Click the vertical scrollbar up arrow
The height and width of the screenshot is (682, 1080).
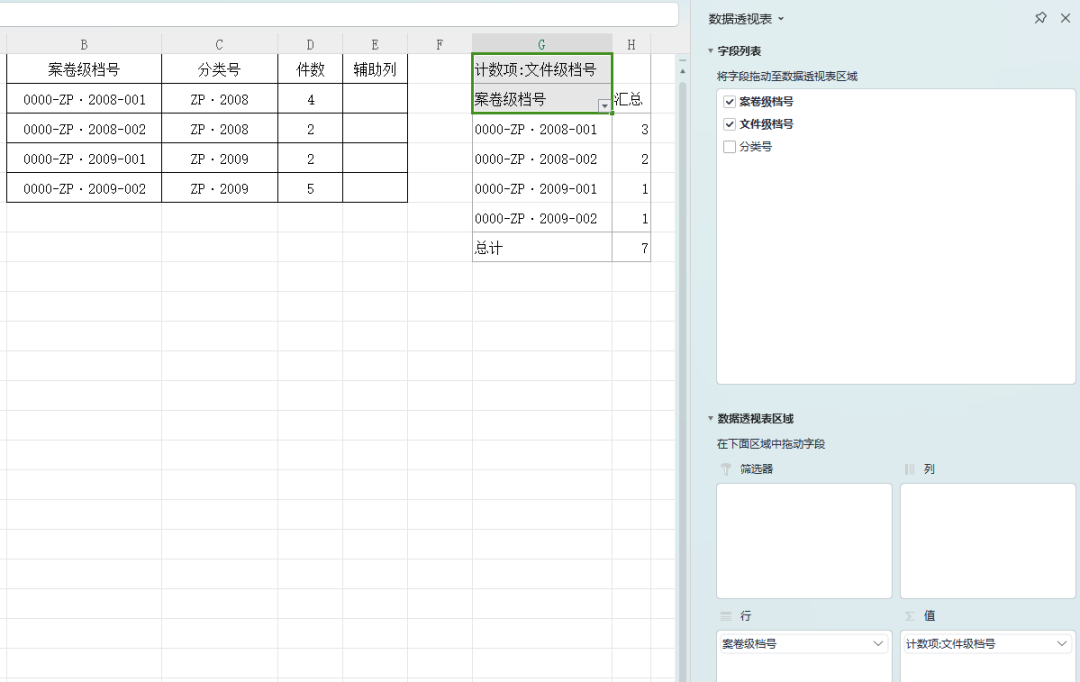click(683, 71)
